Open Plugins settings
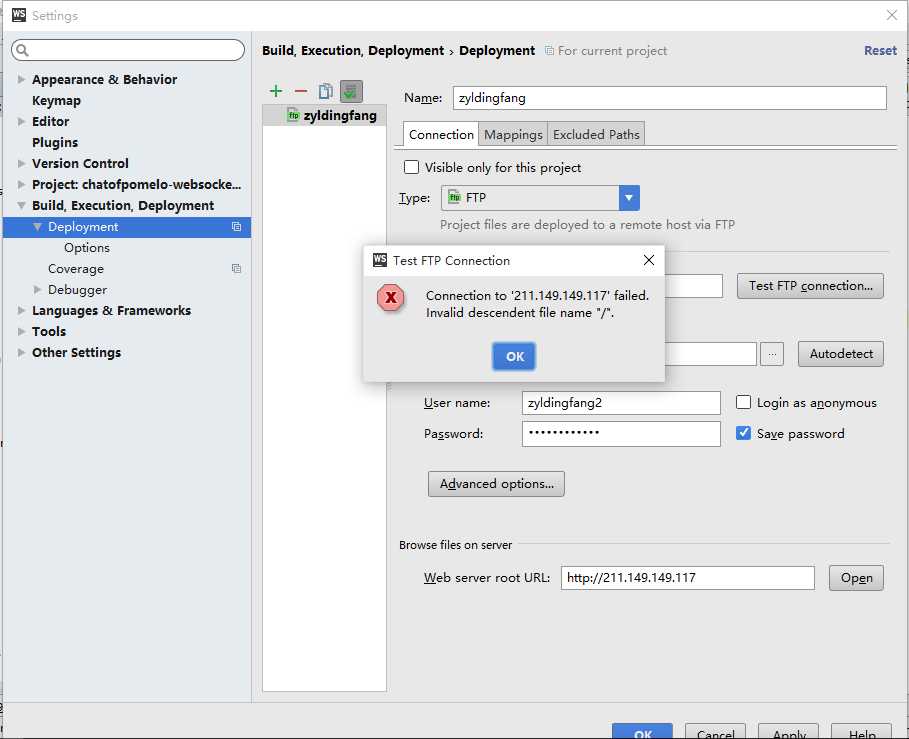 55,143
